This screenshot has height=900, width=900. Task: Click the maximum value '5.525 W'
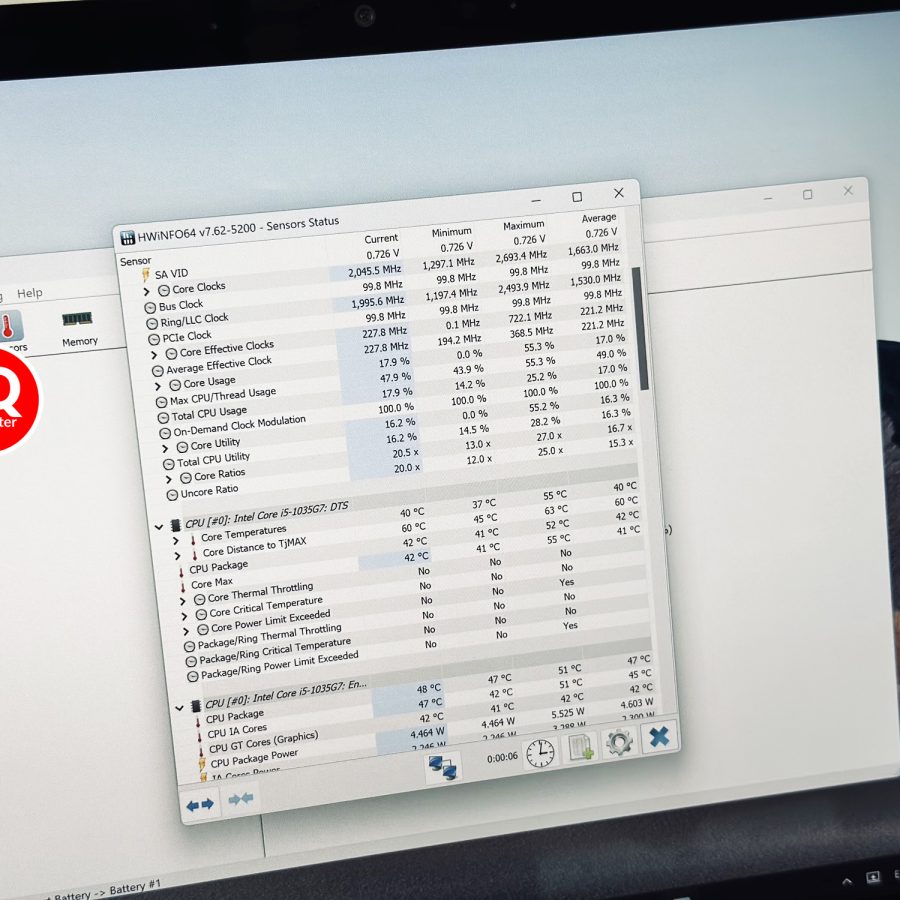click(x=568, y=713)
